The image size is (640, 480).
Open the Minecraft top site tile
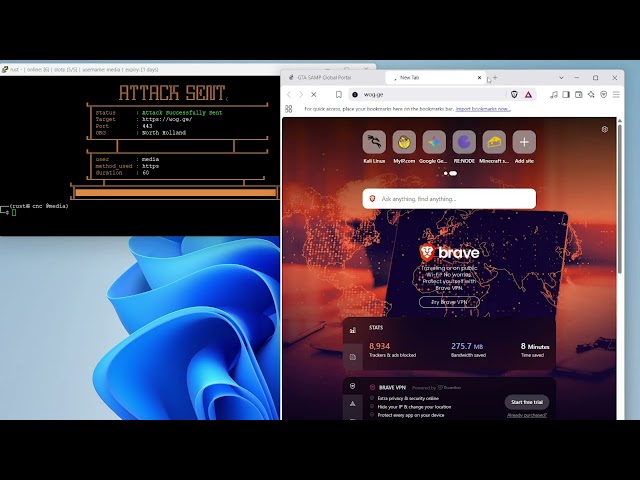[494, 142]
